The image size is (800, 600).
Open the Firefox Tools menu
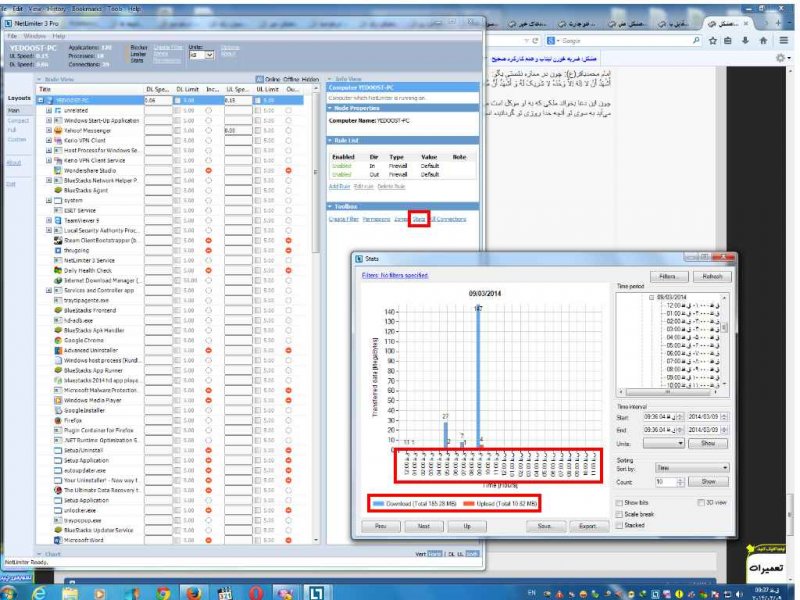(115, 9)
